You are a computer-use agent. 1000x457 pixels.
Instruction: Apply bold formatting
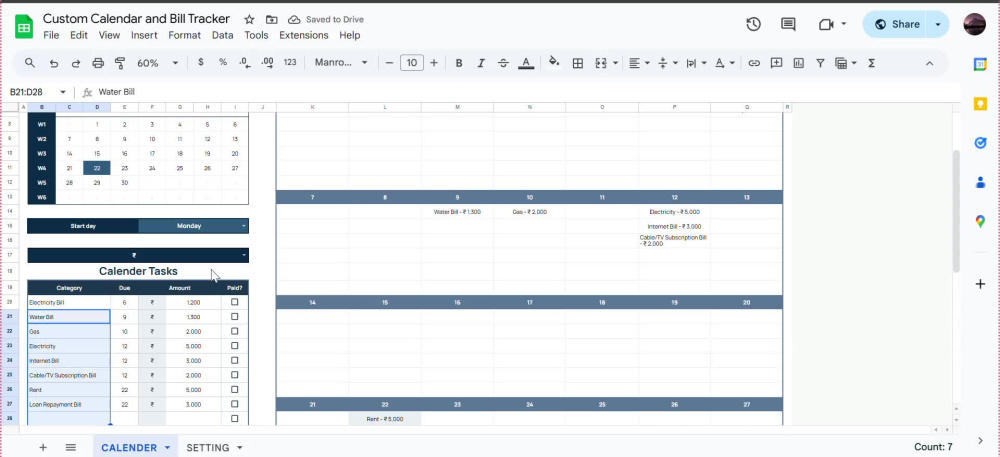coord(459,62)
